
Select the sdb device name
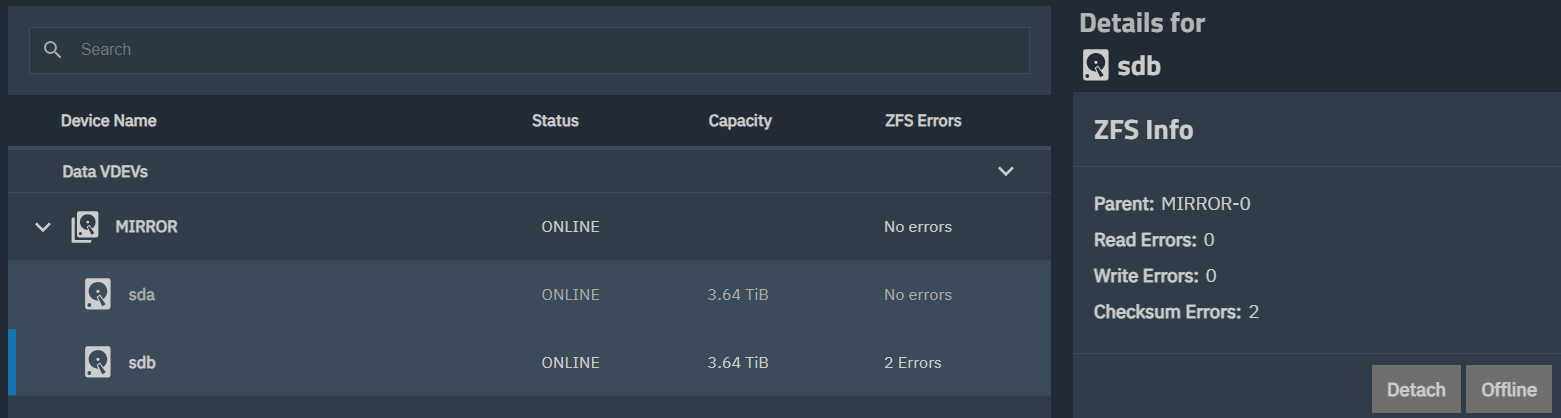pos(142,362)
